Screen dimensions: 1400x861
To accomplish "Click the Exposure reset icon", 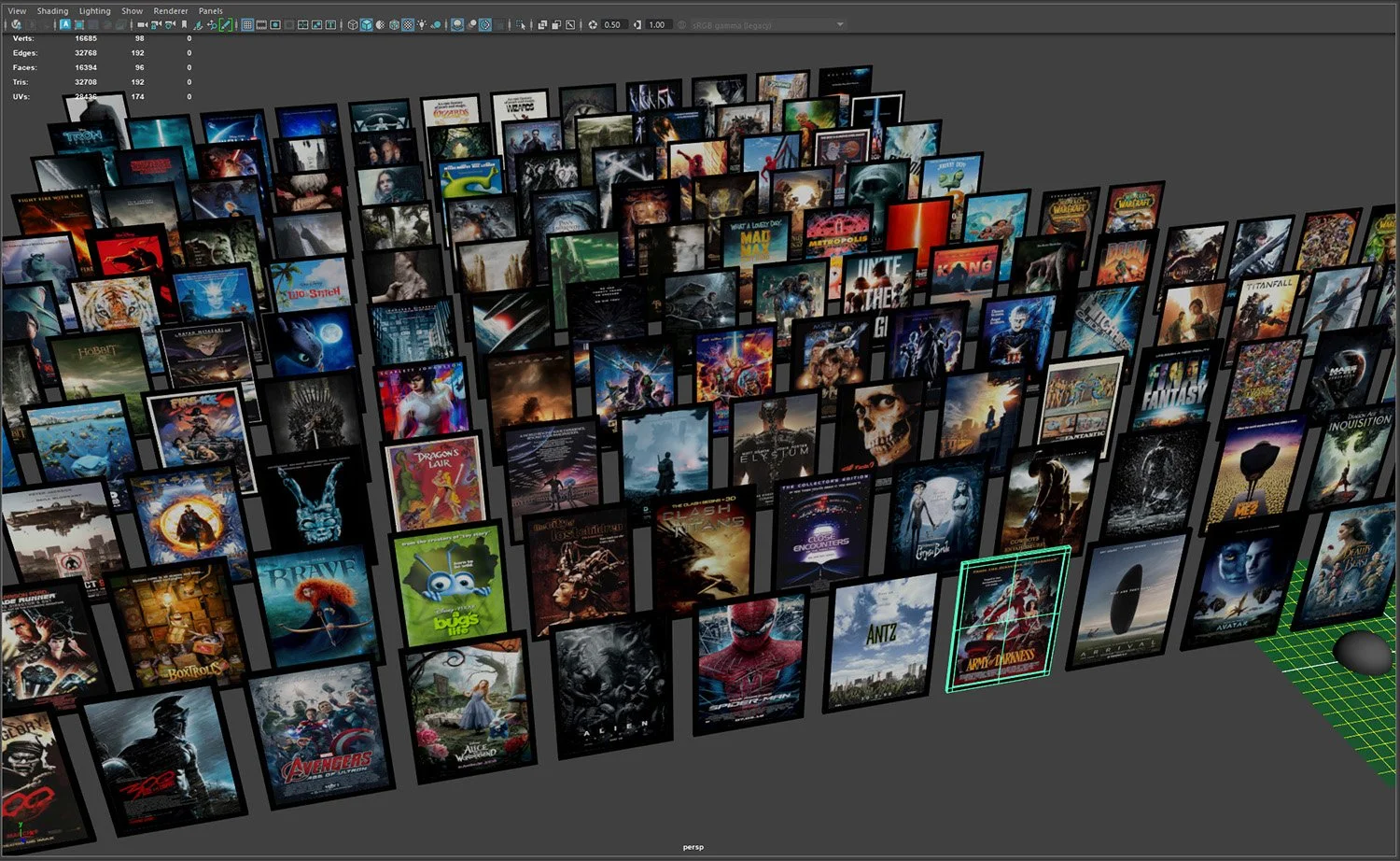I will (593, 24).
